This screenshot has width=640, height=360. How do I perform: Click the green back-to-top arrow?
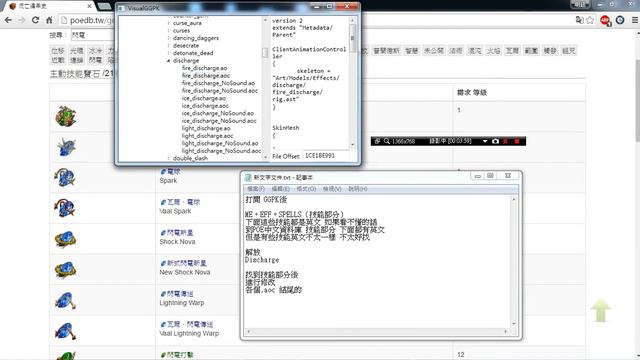600,310
